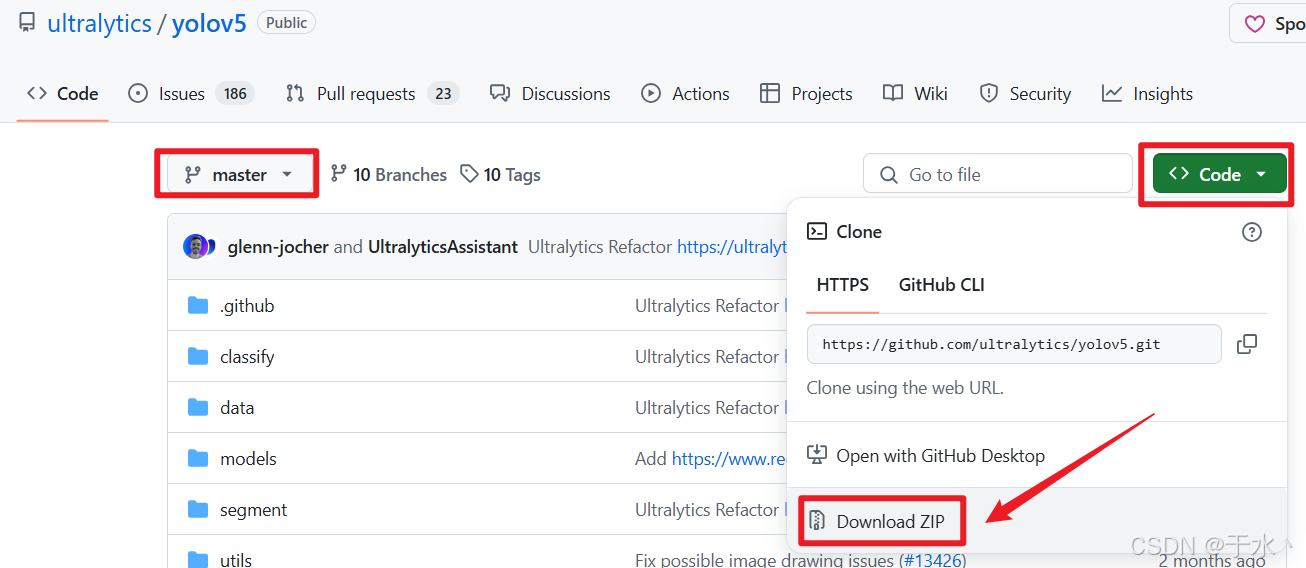Click the yolov5 repository name link
1306x568 pixels.
[x=209, y=24]
